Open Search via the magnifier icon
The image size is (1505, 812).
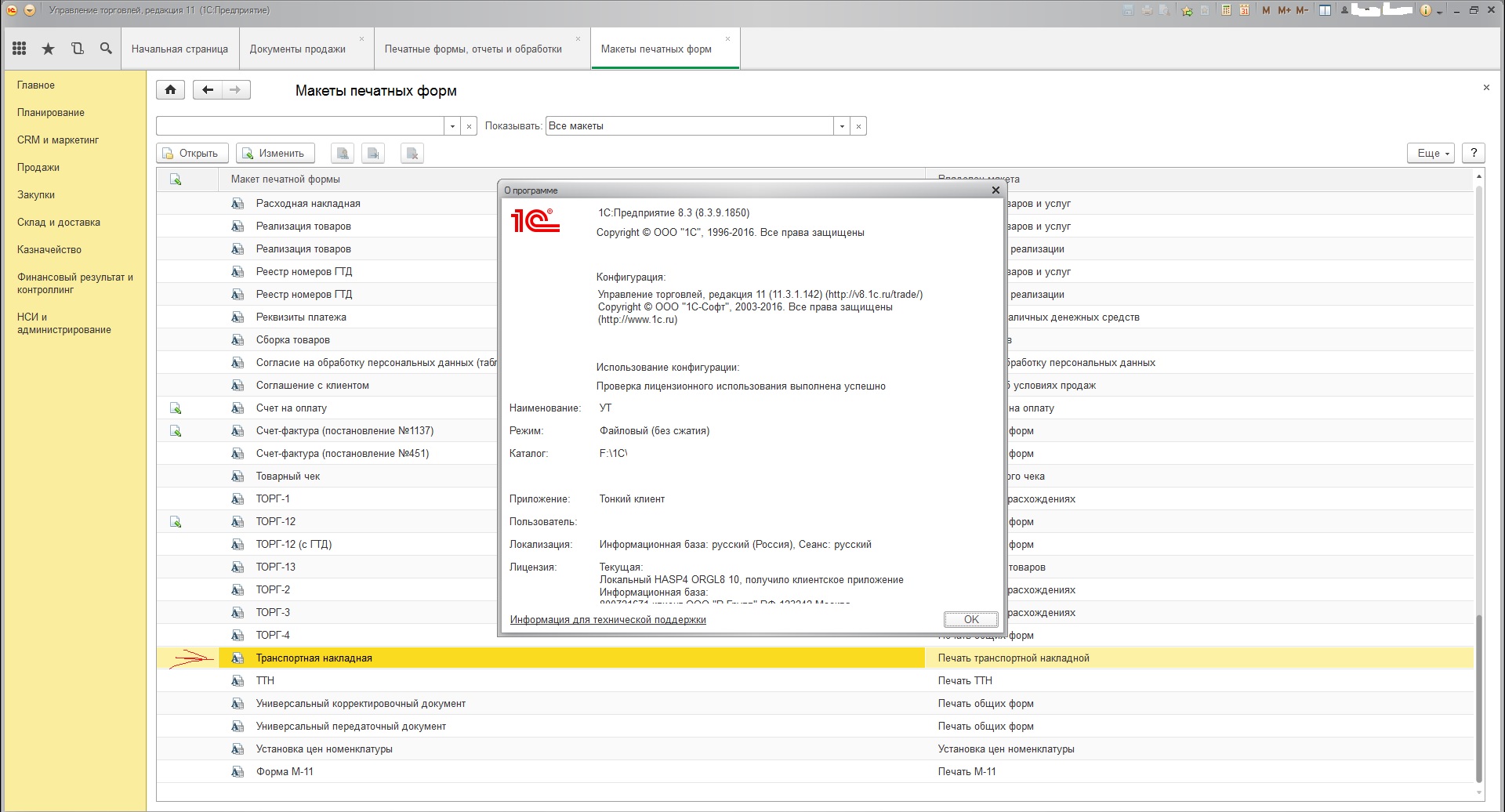[x=106, y=49]
